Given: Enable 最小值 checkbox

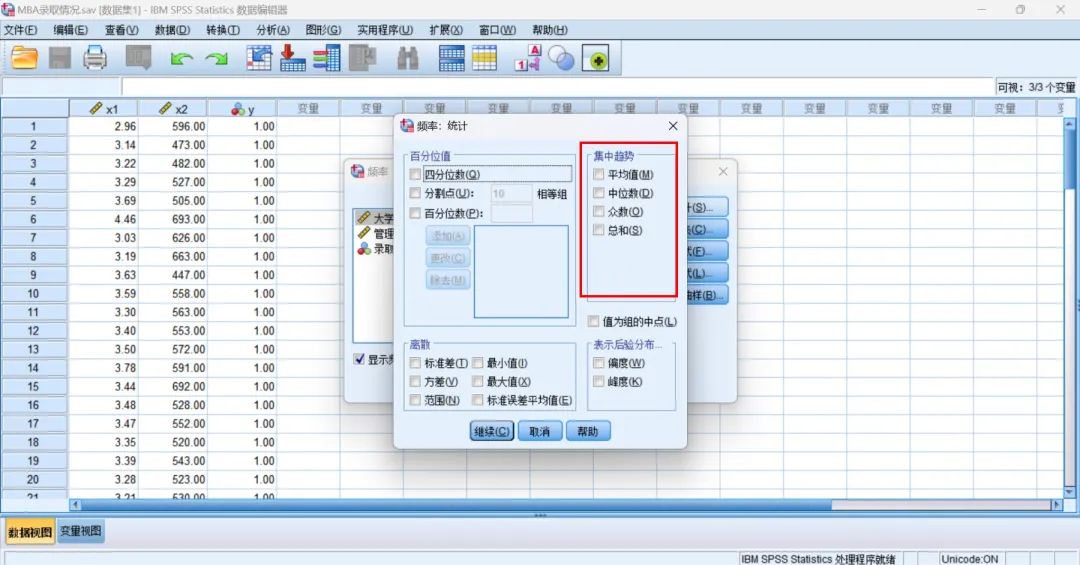Looking at the screenshot, I should pos(477,362).
